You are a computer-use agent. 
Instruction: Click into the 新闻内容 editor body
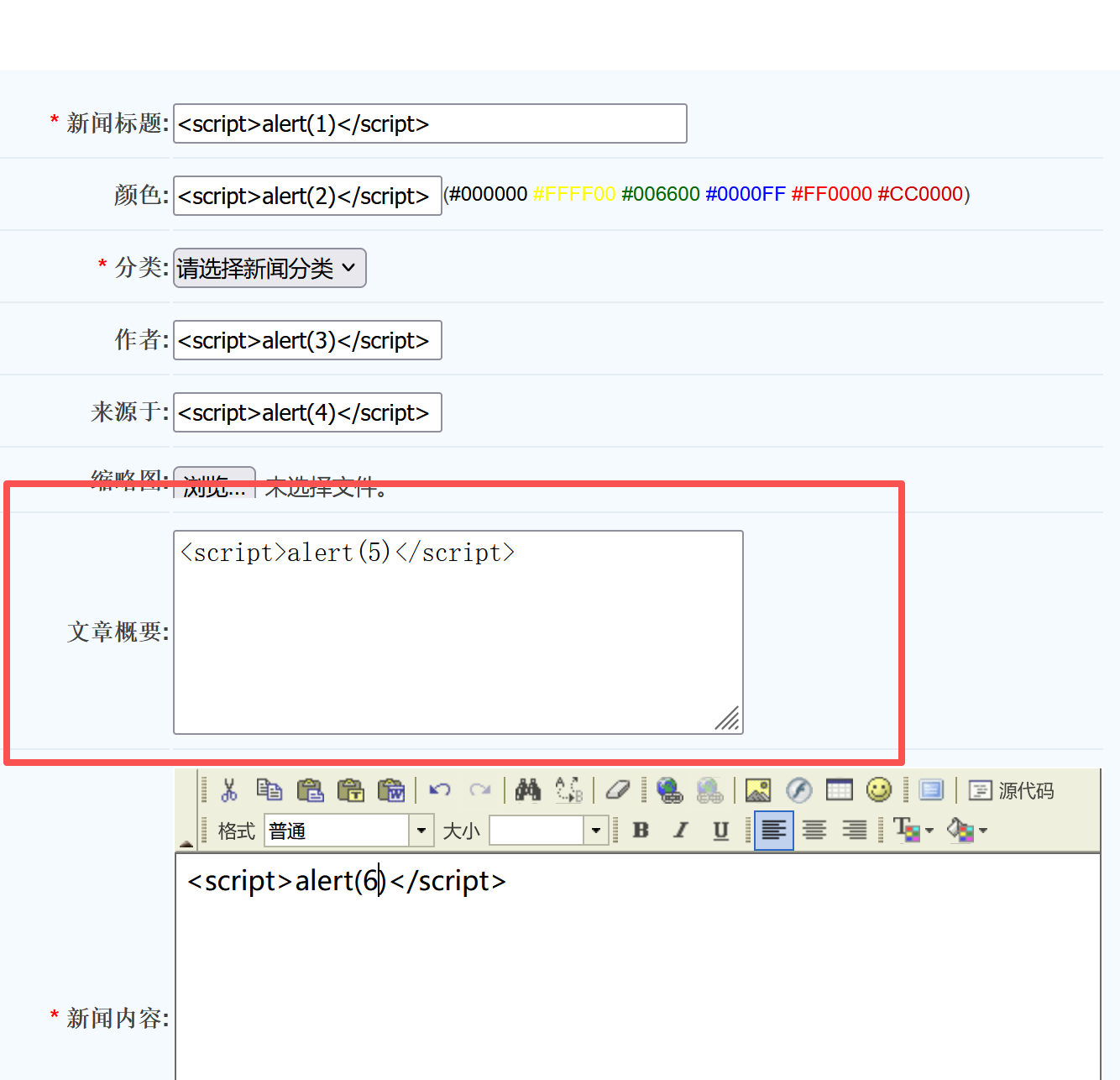click(x=638, y=966)
